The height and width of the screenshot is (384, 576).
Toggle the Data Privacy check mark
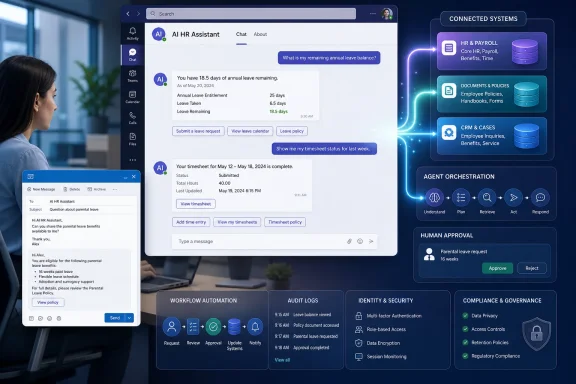[x=465, y=316]
